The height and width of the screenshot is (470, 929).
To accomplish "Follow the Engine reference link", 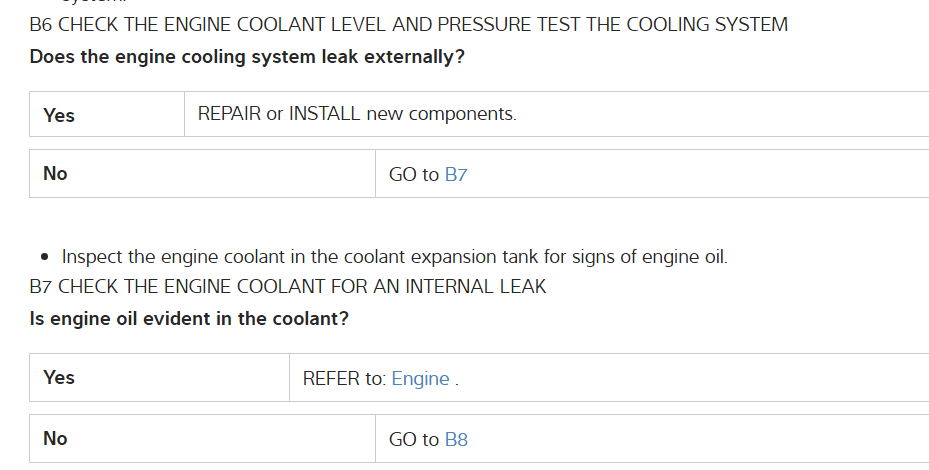I will [420, 379].
